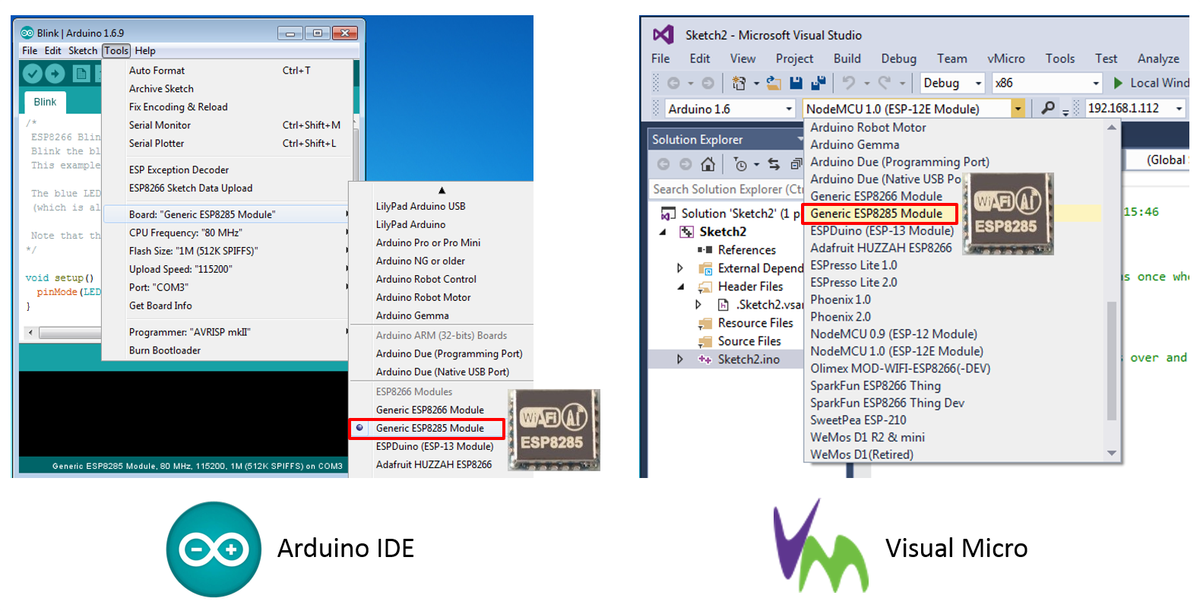This screenshot has width=1200, height=611.
Task: Click Solution Explorer Pending Changes clock icon
Action: pyautogui.click(x=740, y=164)
